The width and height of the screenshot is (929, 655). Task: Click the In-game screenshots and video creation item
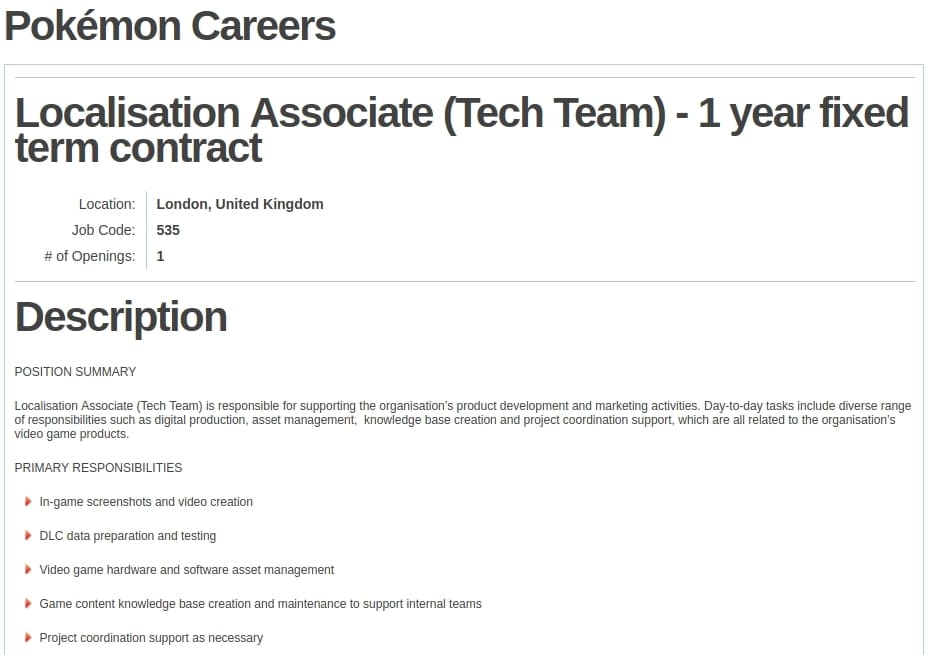pyautogui.click(x=146, y=502)
